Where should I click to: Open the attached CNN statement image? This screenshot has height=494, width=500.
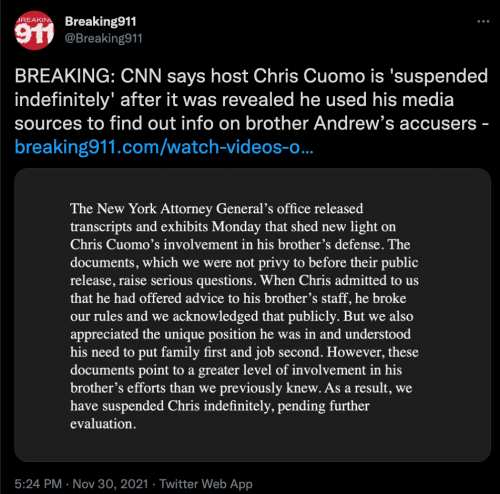252,315
